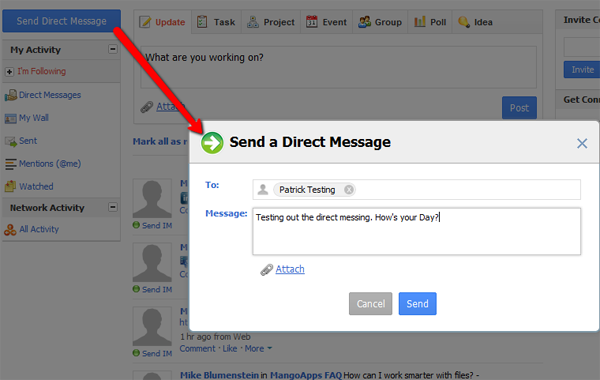Switch to the Group tab
This screenshot has width=600, height=380.
pyautogui.click(x=380, y=22)
